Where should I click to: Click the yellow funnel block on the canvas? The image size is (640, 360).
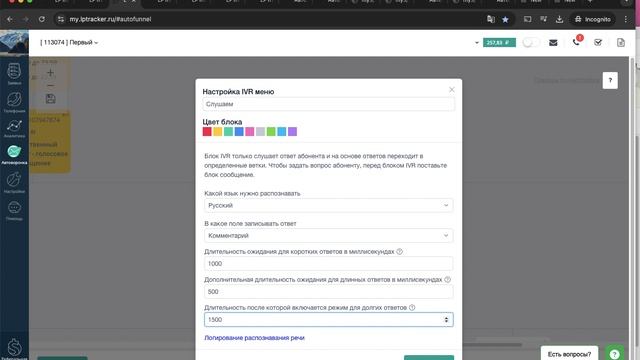point(50,143)
